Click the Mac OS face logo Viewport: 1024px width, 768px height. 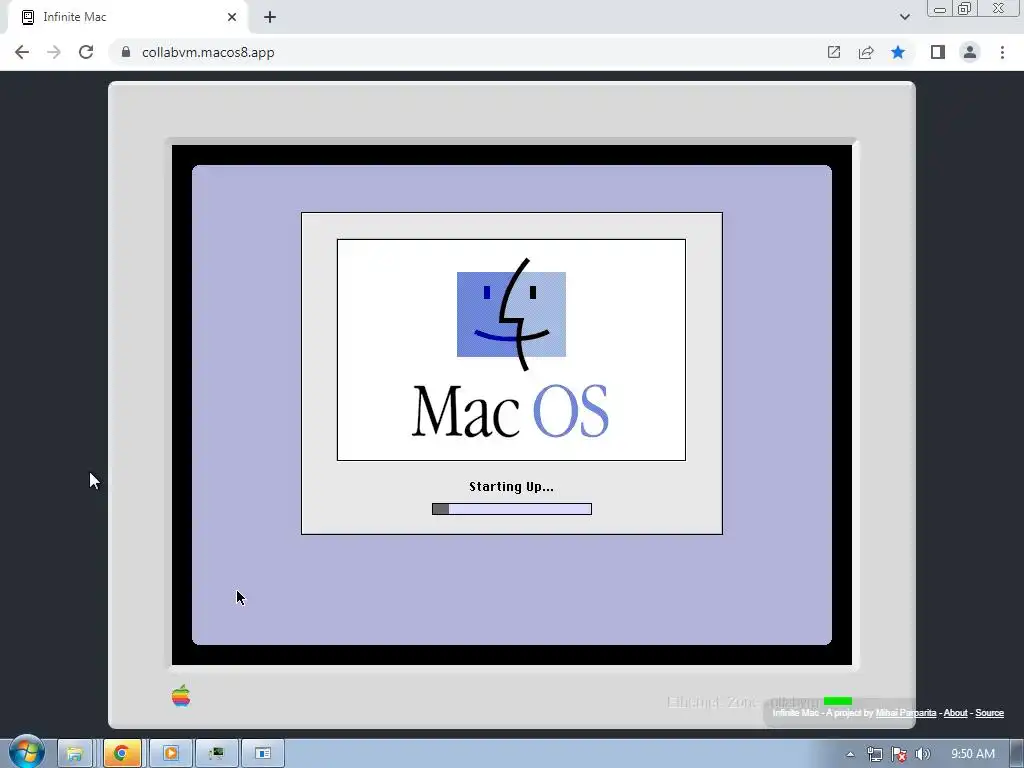point(511,315)
